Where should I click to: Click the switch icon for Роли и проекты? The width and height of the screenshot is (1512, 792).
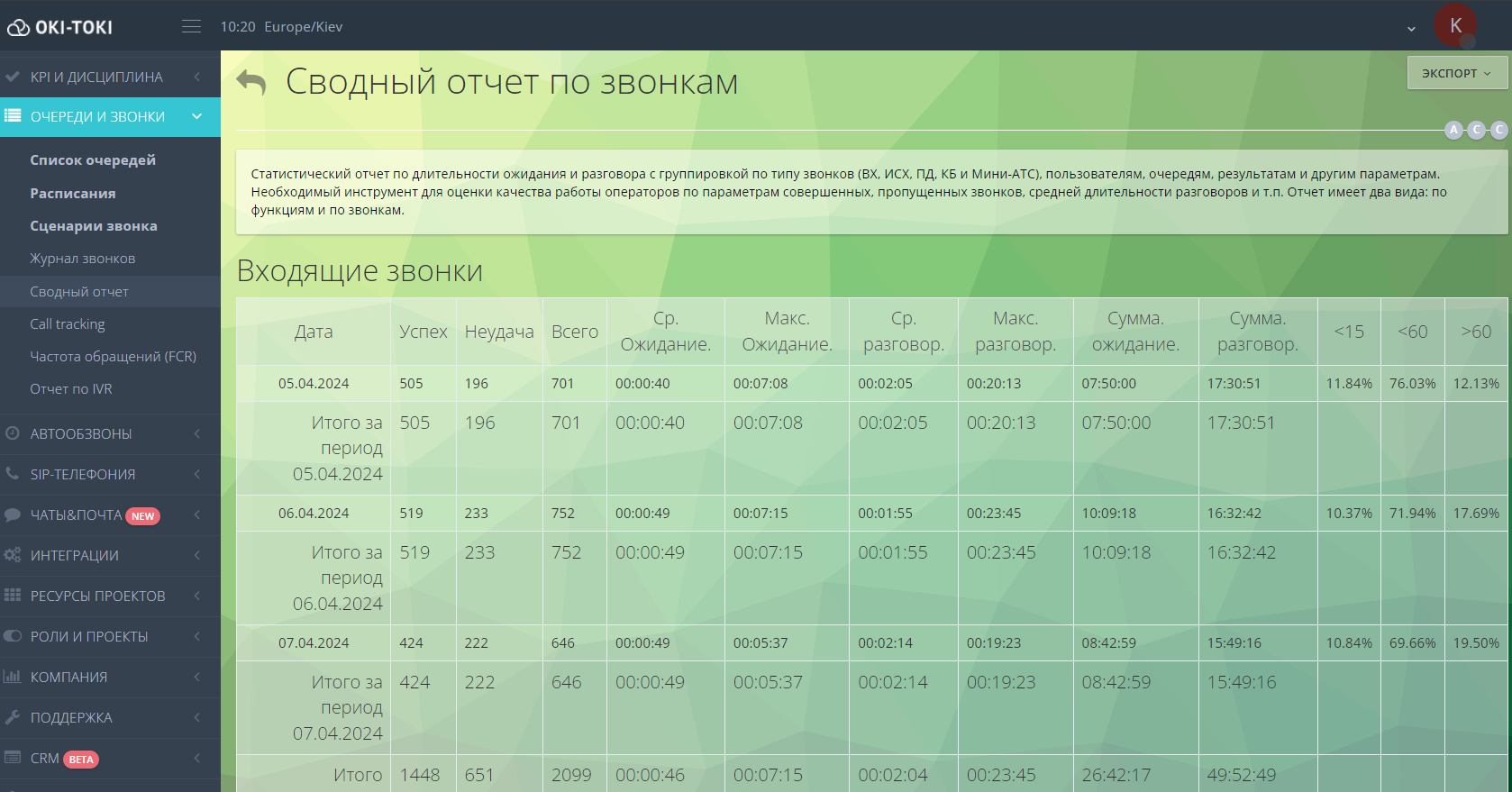tap(13, 635)
